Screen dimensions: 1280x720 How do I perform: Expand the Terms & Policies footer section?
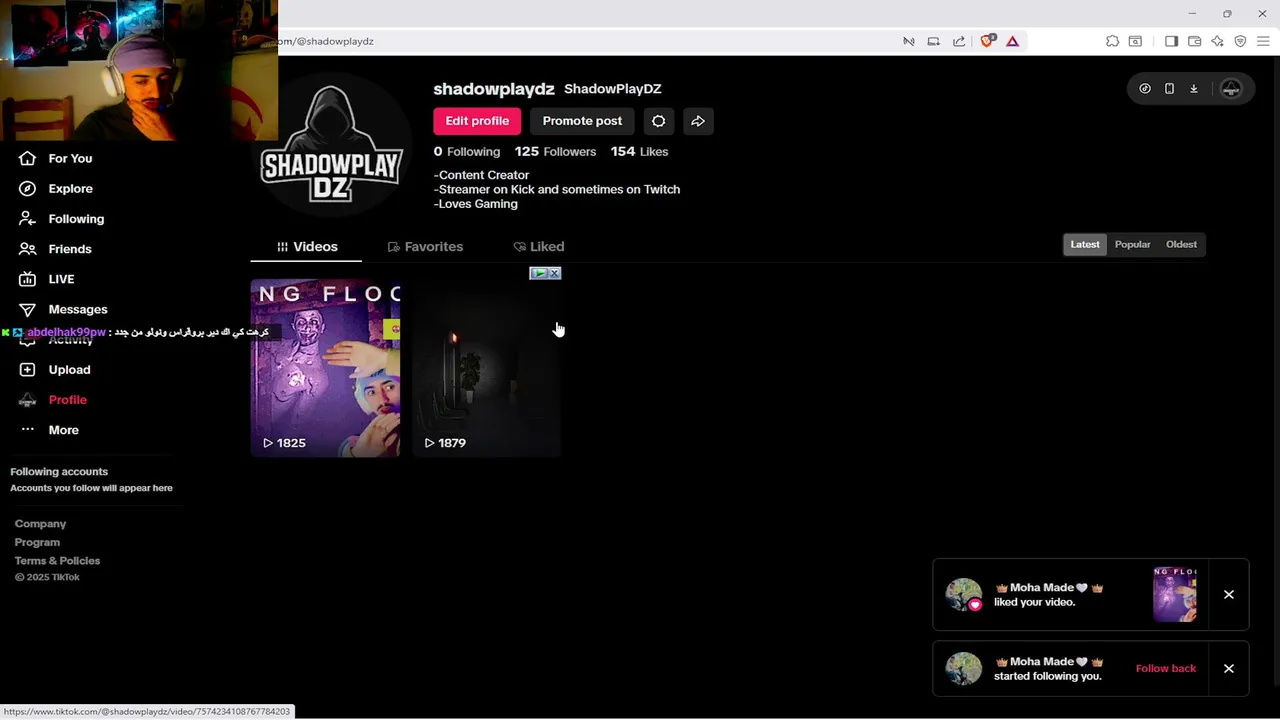(57, 561)
